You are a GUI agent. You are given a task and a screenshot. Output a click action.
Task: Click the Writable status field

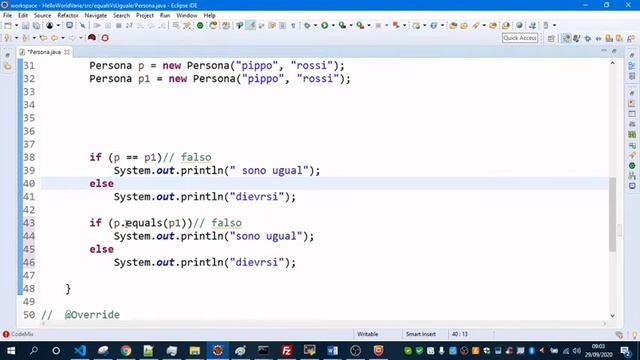pyautogui.click(x=367, y=334)
